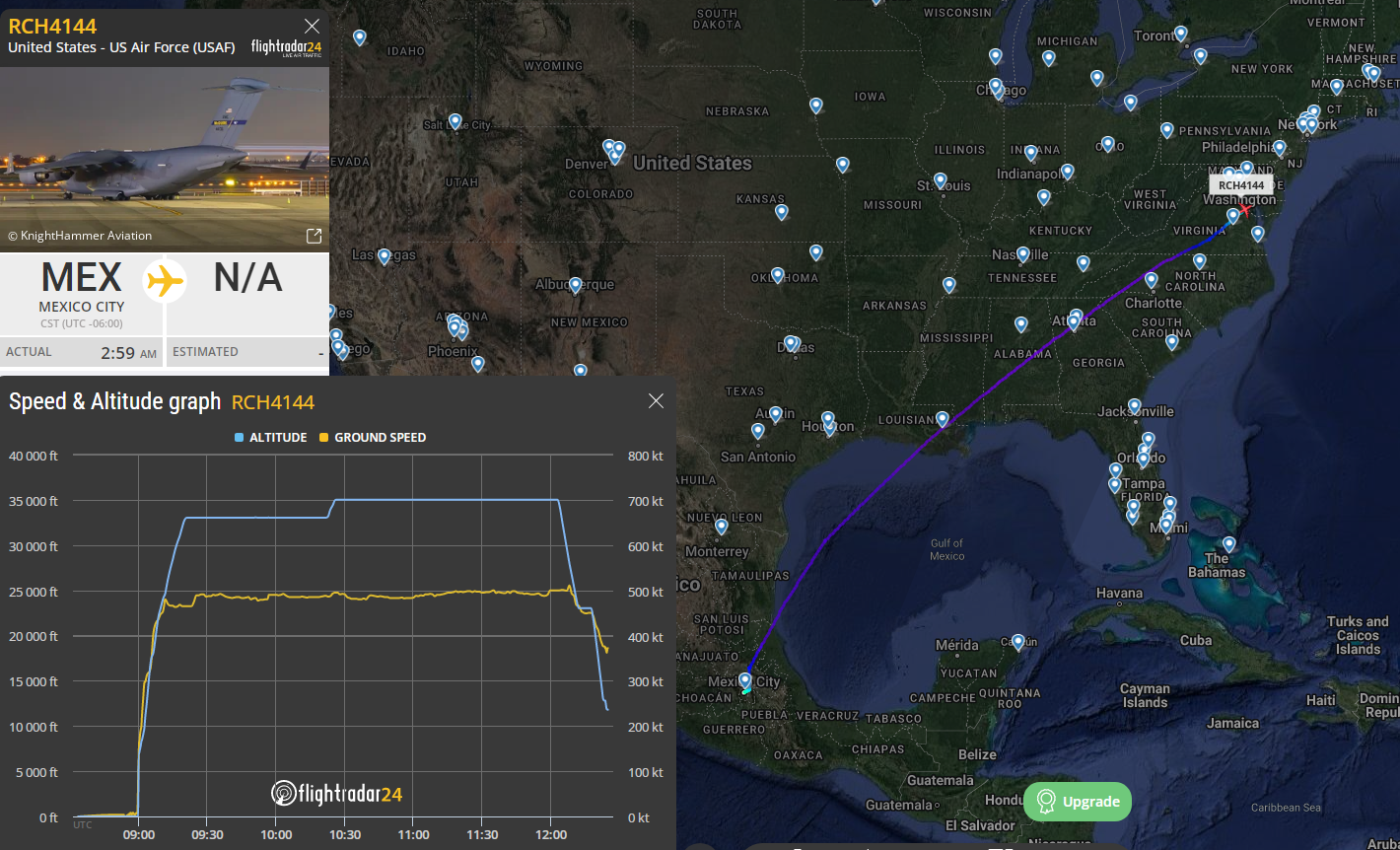The image size is (1400, 850).
Task: Select the red RCH4144 aircraft icon on map
Action: click(x=1244, y=209)
